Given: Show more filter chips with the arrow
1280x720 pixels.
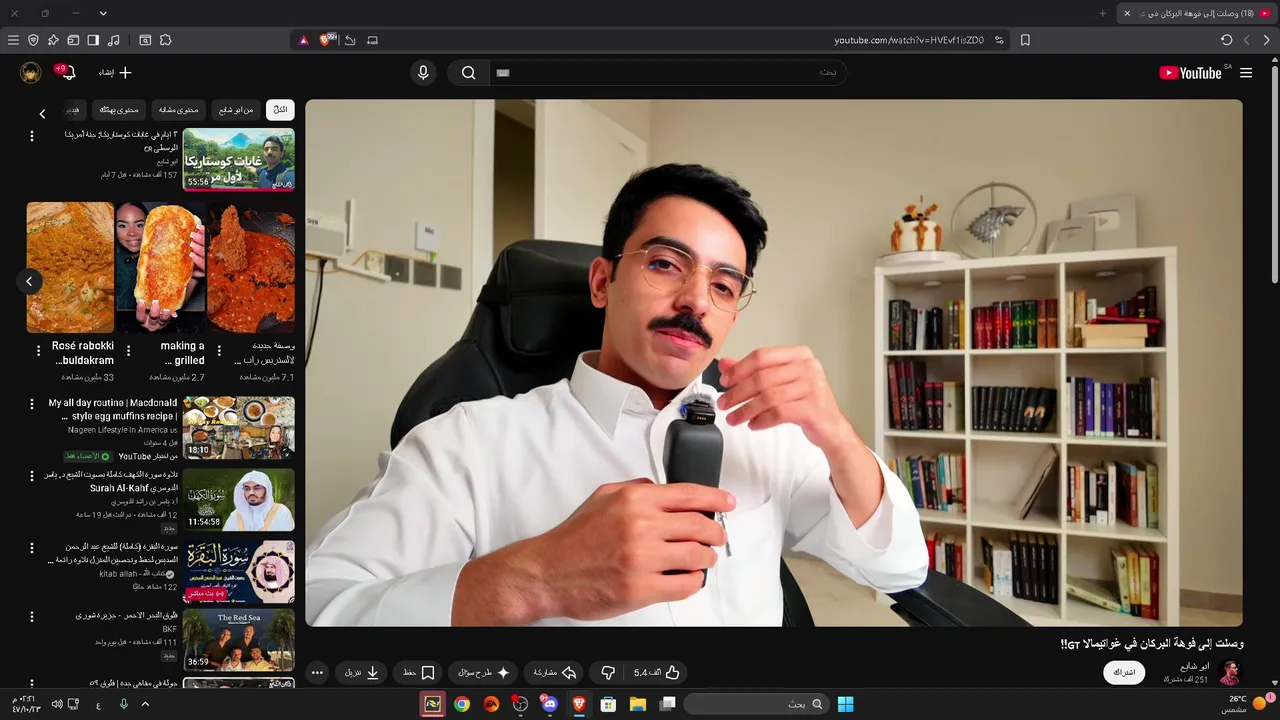Looking at the screenshot, I should (x=42, y=114).
